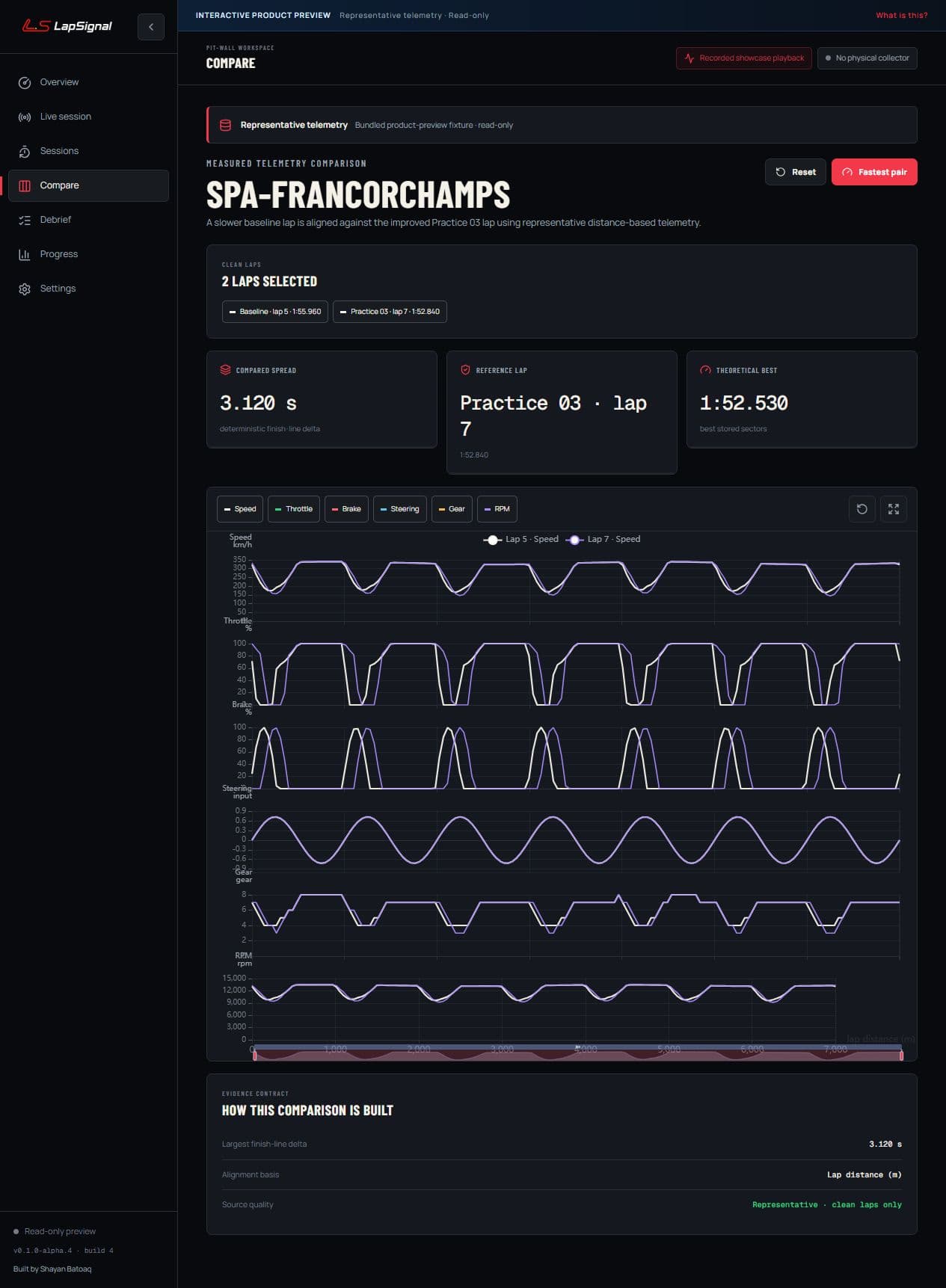Viewport: 946px width, 1288px height.
Task: Select the Compare nav item
Action: tap(88, 185)
